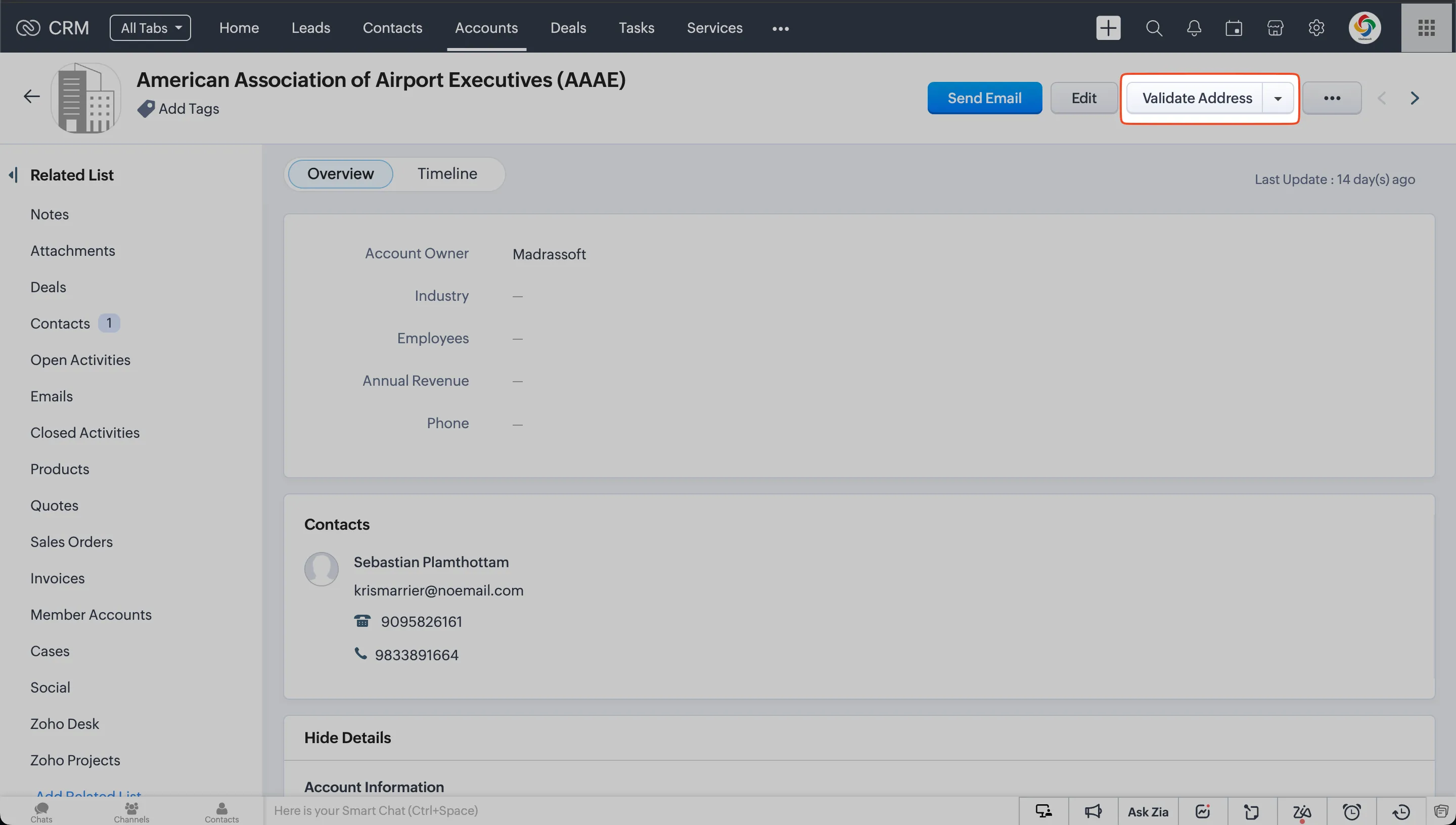The height and width of the screenshot is (825, 1456).
Task: Click the mobile phone icon beside 9833891664
Action: point(360,653)
